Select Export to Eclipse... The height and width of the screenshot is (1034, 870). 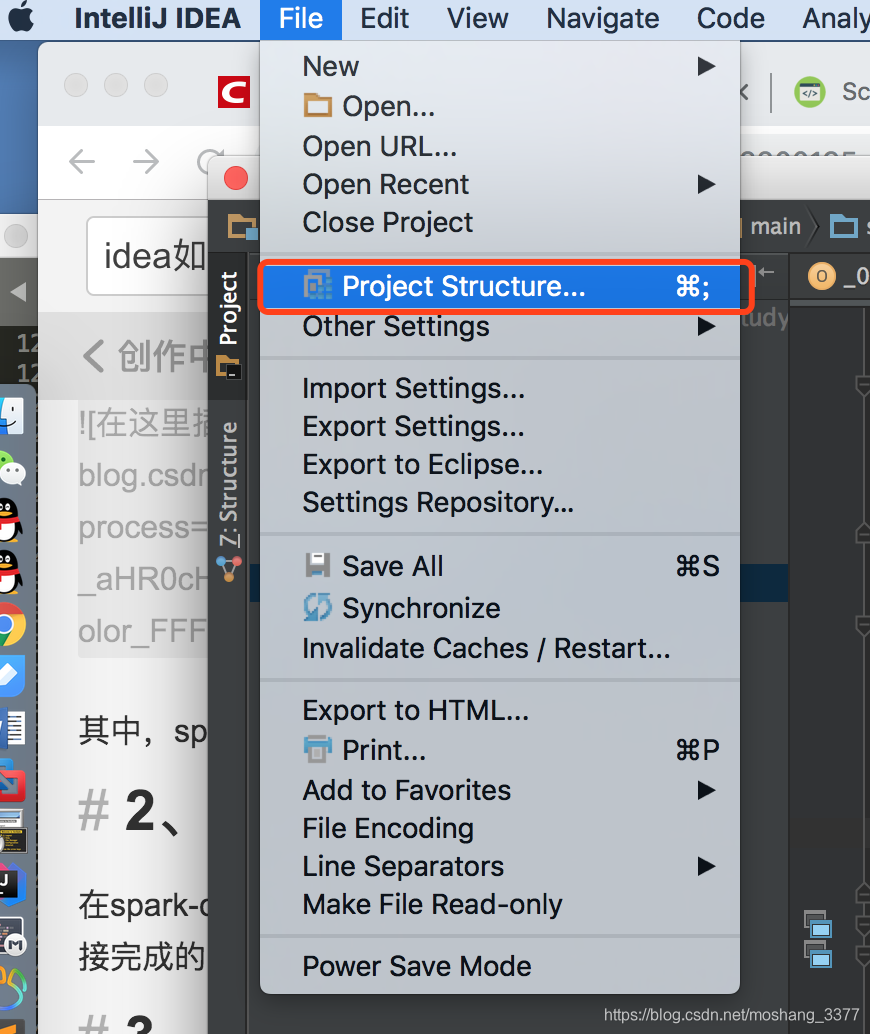tap(500, 465)
